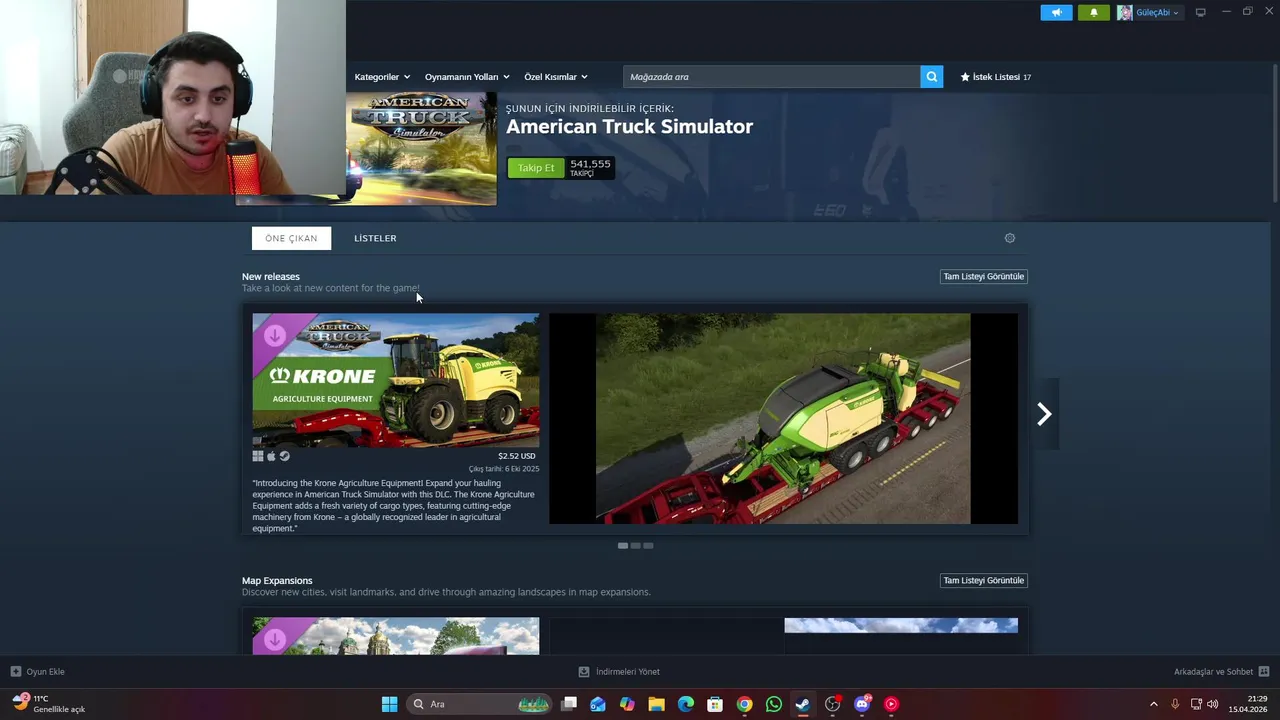Select the second carousel page dot
Screen dimensions: 1280x720
pyautogui.click(x=636, y=546)
